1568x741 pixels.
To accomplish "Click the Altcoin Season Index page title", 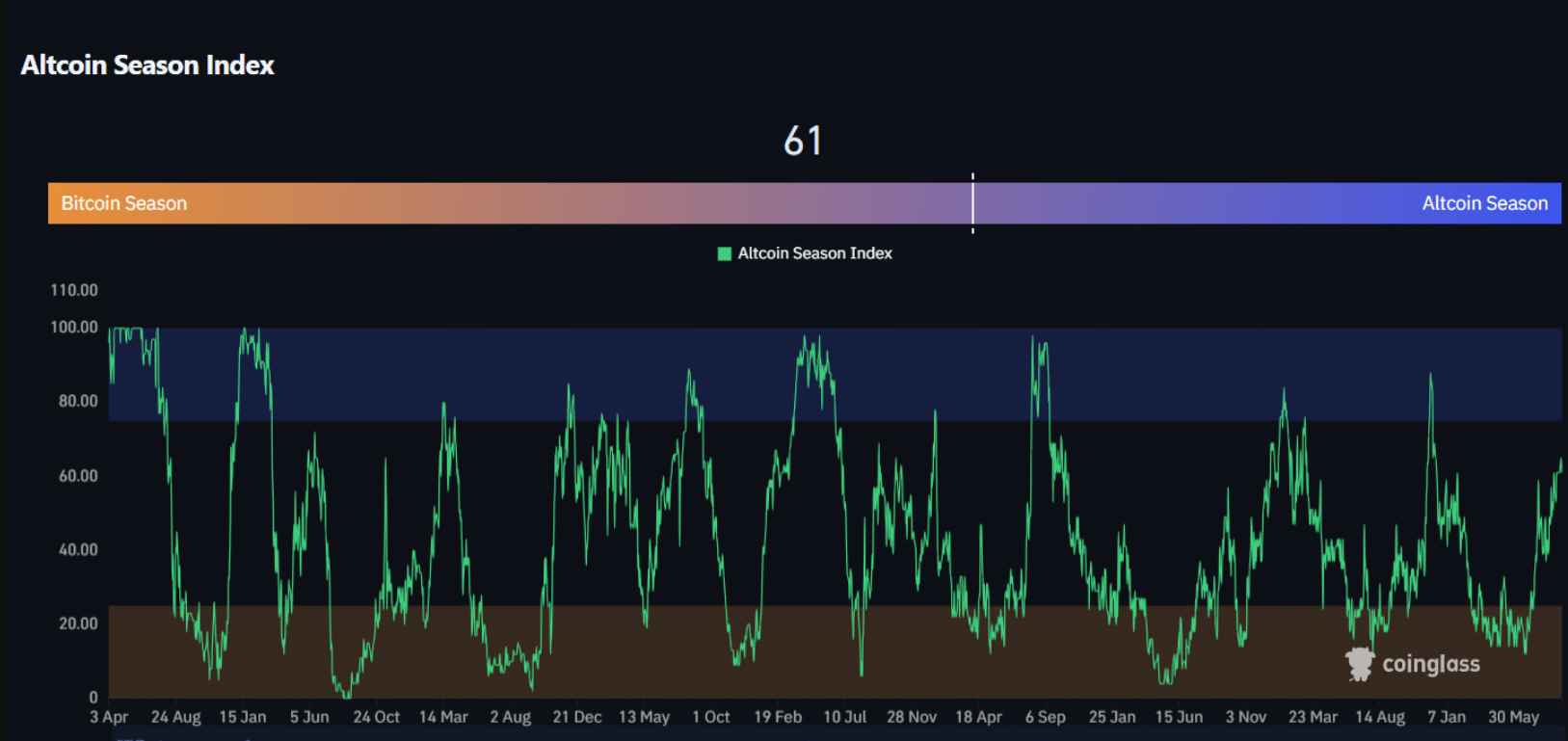I will (x=147, y=65).
